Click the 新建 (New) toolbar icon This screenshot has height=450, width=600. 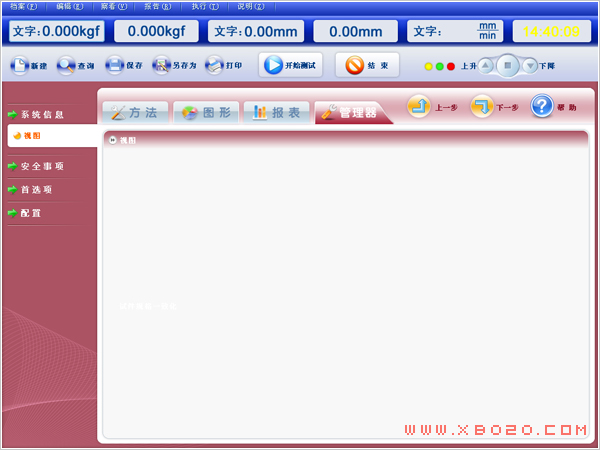pos(19,66)
